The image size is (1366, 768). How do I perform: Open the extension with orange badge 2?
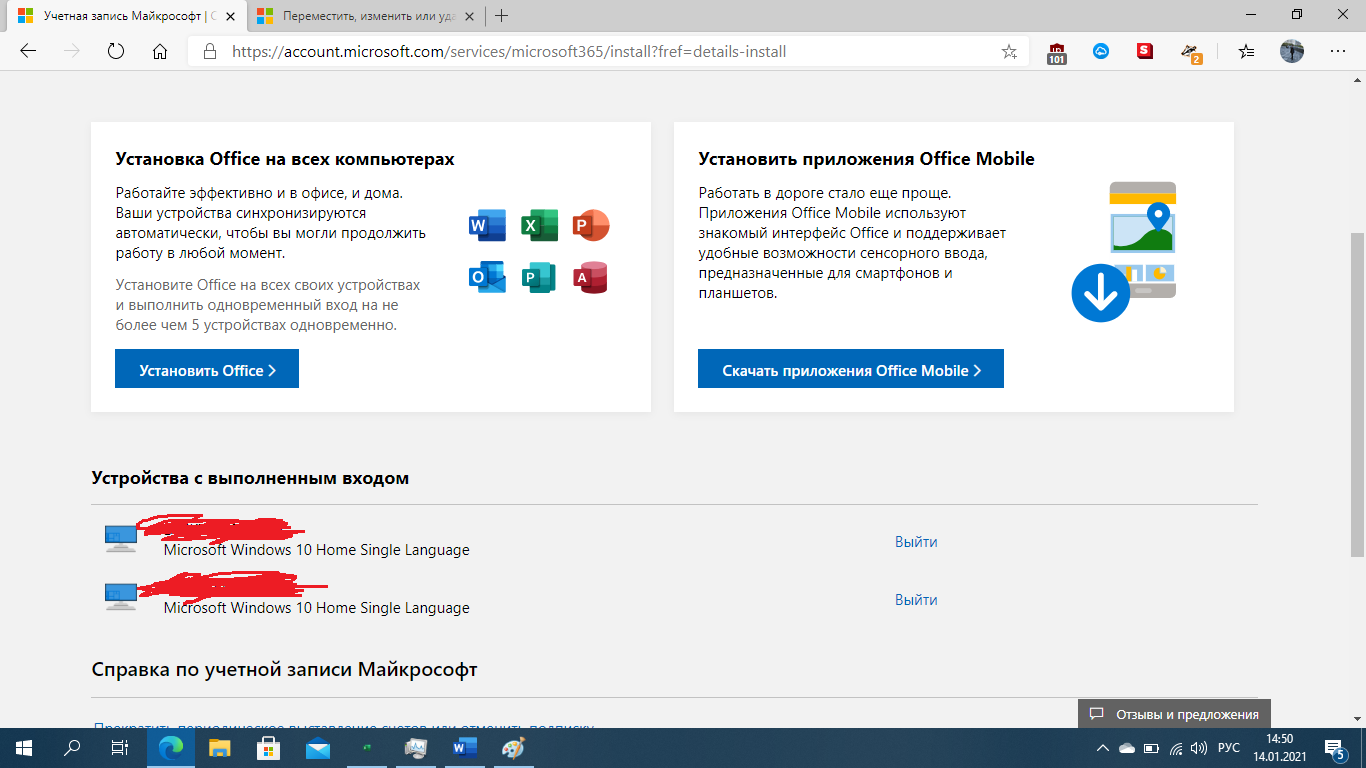[1190, 52]
